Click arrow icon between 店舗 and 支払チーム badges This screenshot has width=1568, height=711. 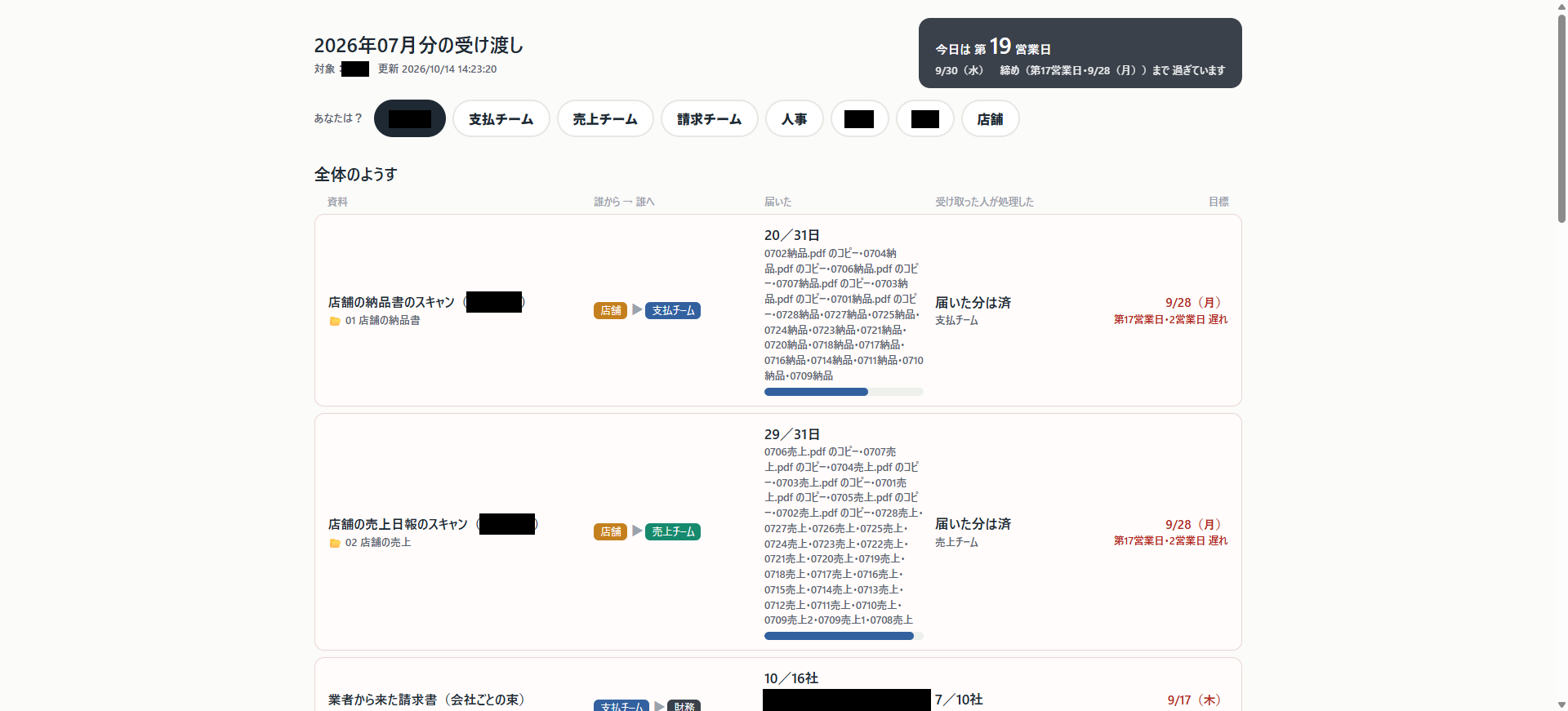coord(637,309)
